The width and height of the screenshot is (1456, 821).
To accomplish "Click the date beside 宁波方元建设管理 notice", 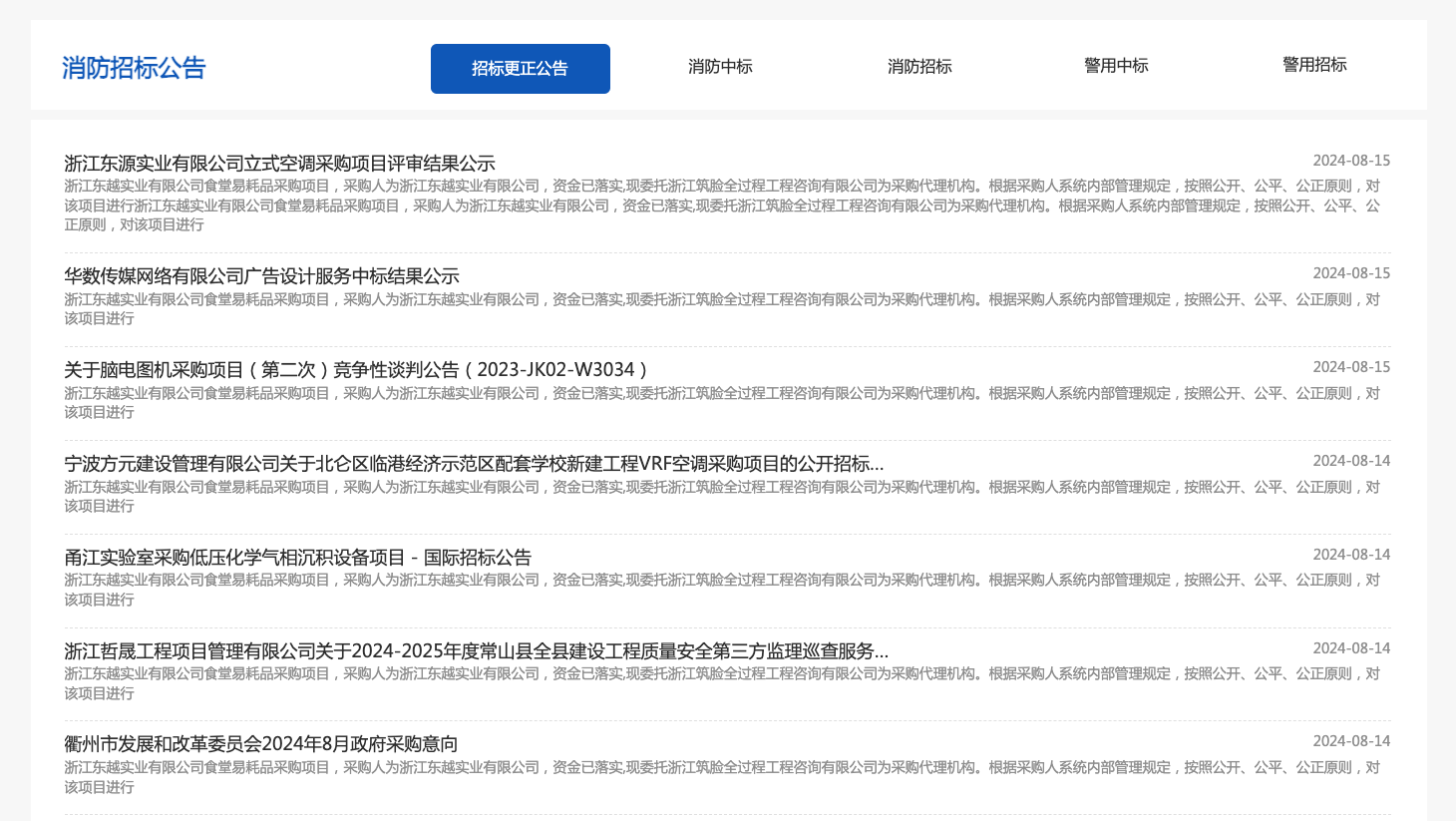I will pos(1351,461).
